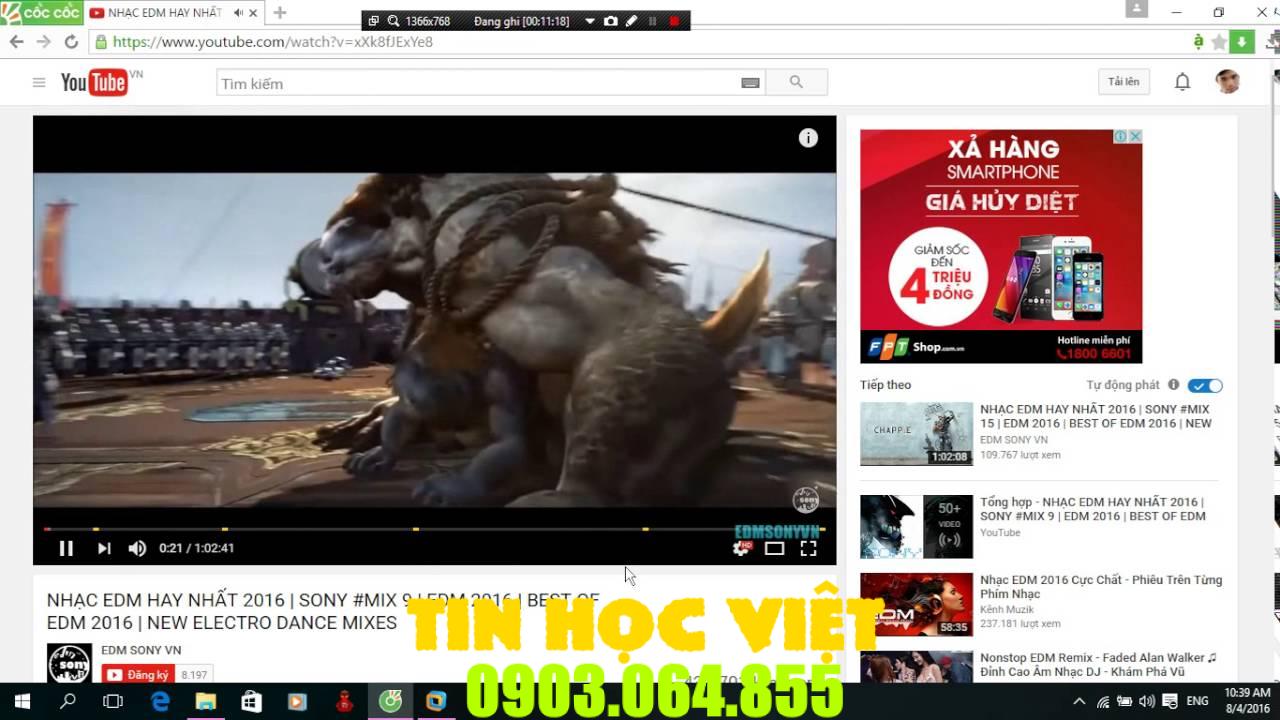This screenshot has height=720, width=1280.
Task: Expand the screen recorder dropdown arrow
Action: pyautogui.click(x=590, y=21)
